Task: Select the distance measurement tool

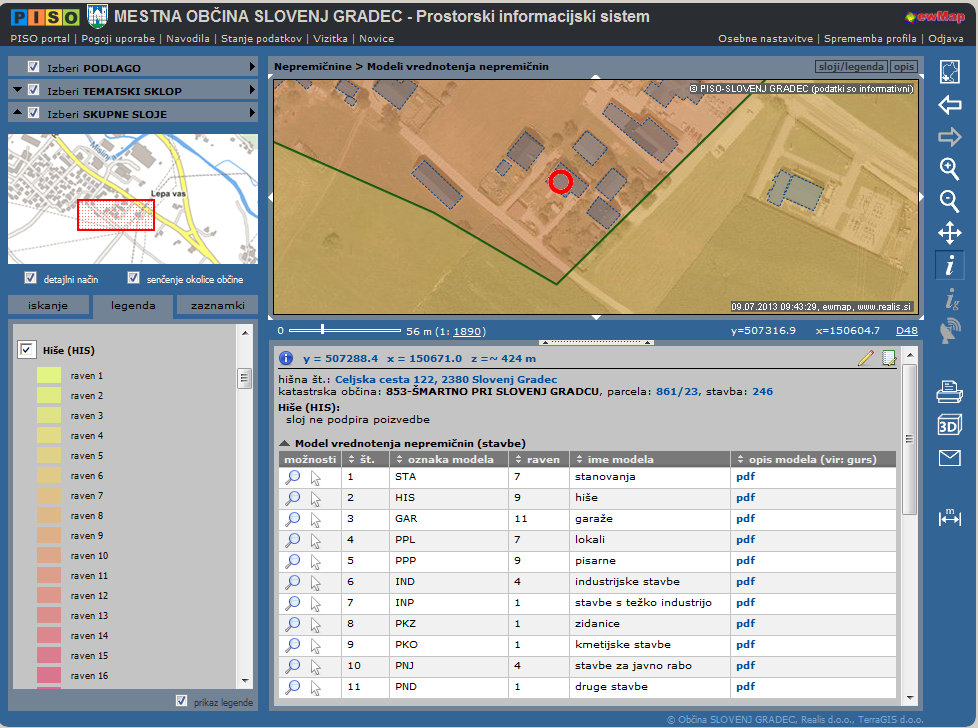Action: tap(949, 517)
